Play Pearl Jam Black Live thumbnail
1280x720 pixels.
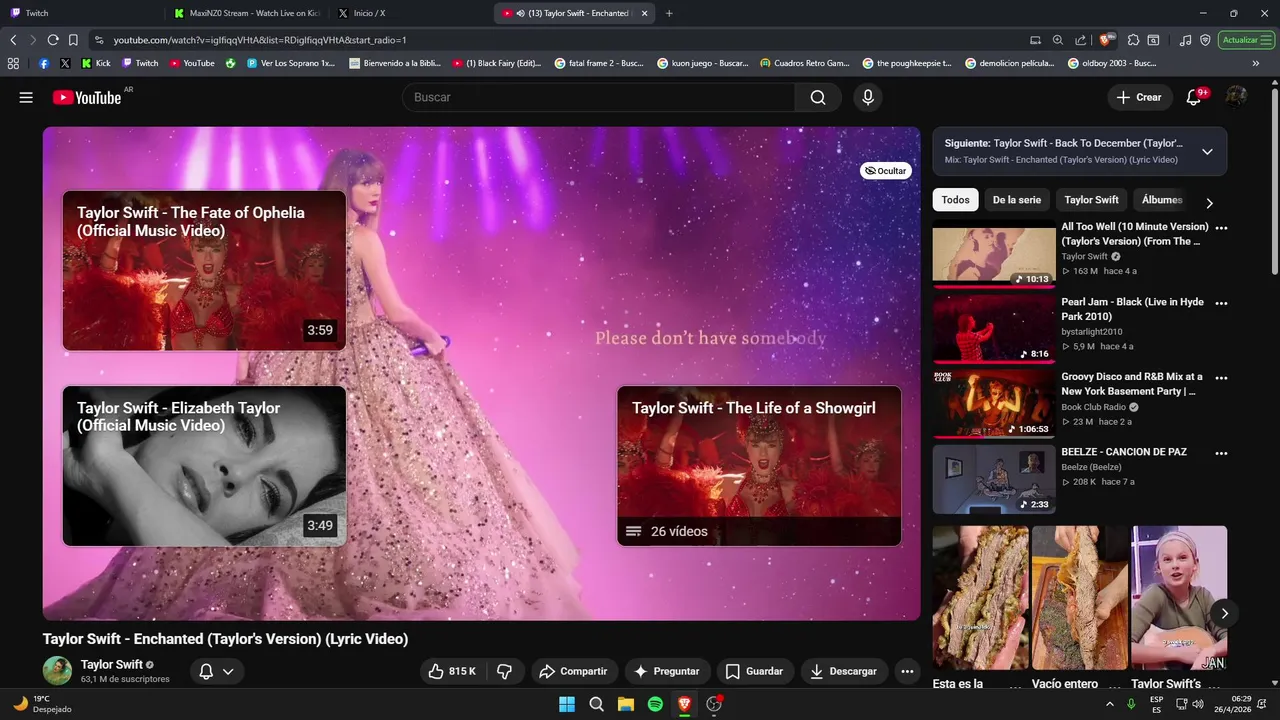click(994, 329)
